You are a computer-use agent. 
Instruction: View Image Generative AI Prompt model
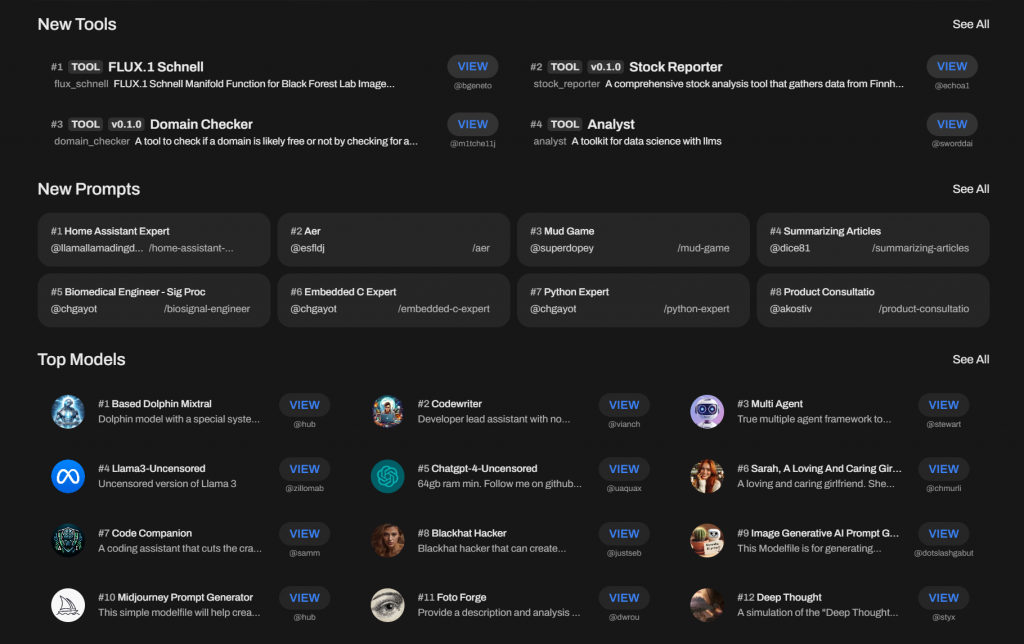coord(944,534)
